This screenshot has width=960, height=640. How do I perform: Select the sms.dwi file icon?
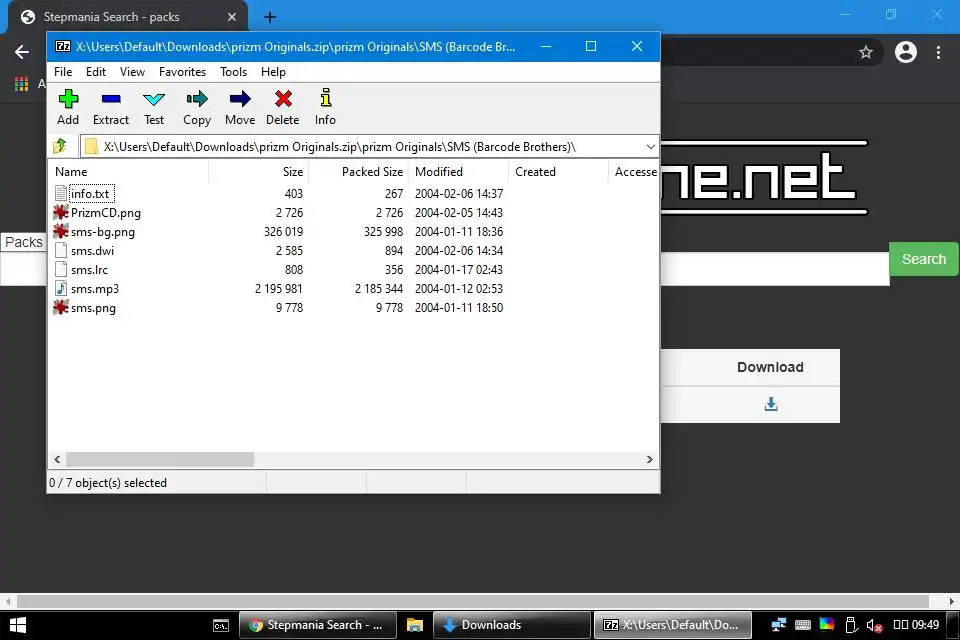pos(61,250)
